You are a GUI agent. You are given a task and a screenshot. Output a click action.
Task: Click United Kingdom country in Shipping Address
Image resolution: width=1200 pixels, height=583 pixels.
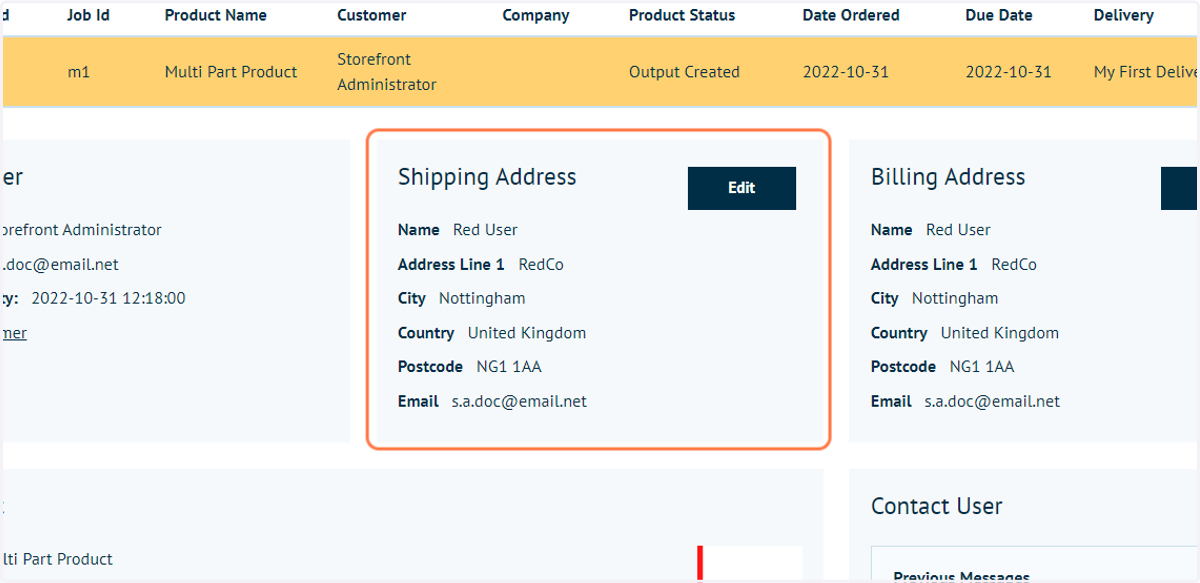pos(527,333)
